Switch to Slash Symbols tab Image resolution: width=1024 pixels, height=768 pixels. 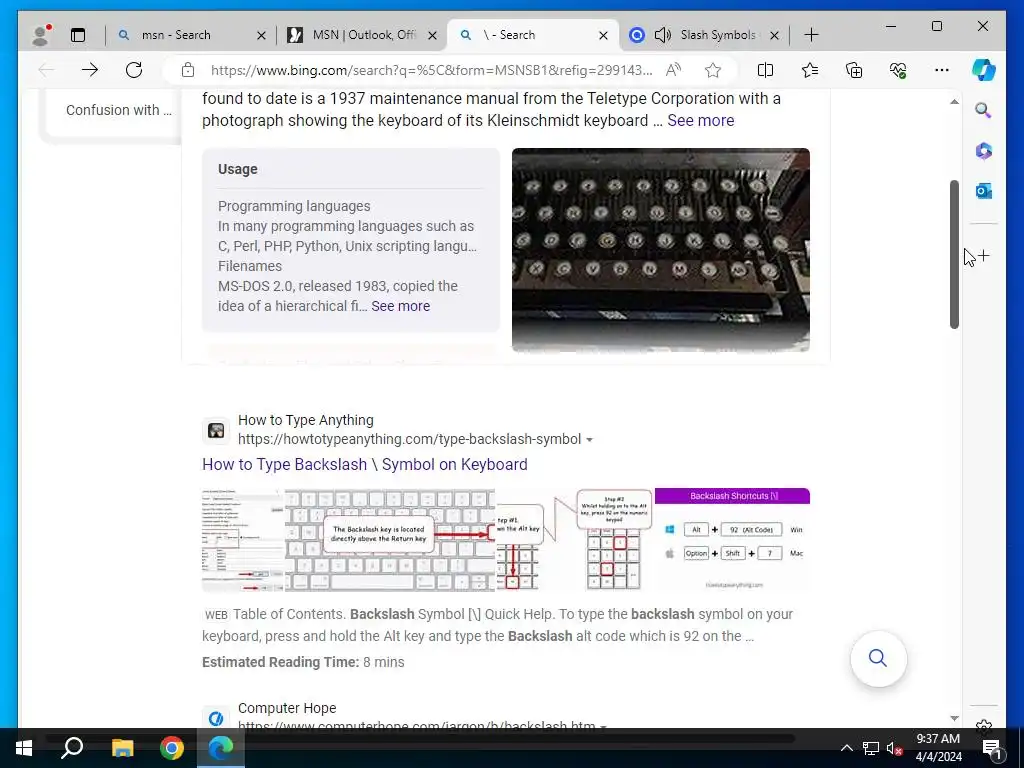[718, 35]
